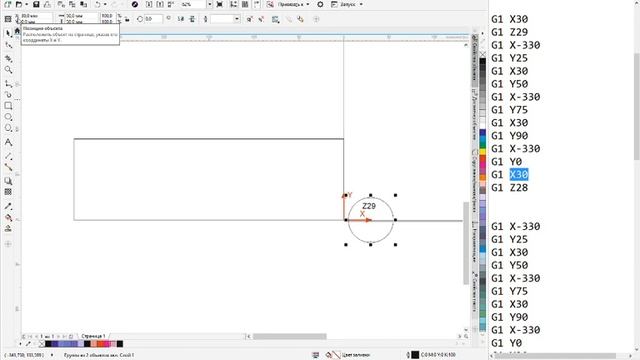The width and height of the screenshot is (640, 360).
Task: Select the Artistic Media tool
Action: point(9,95)
